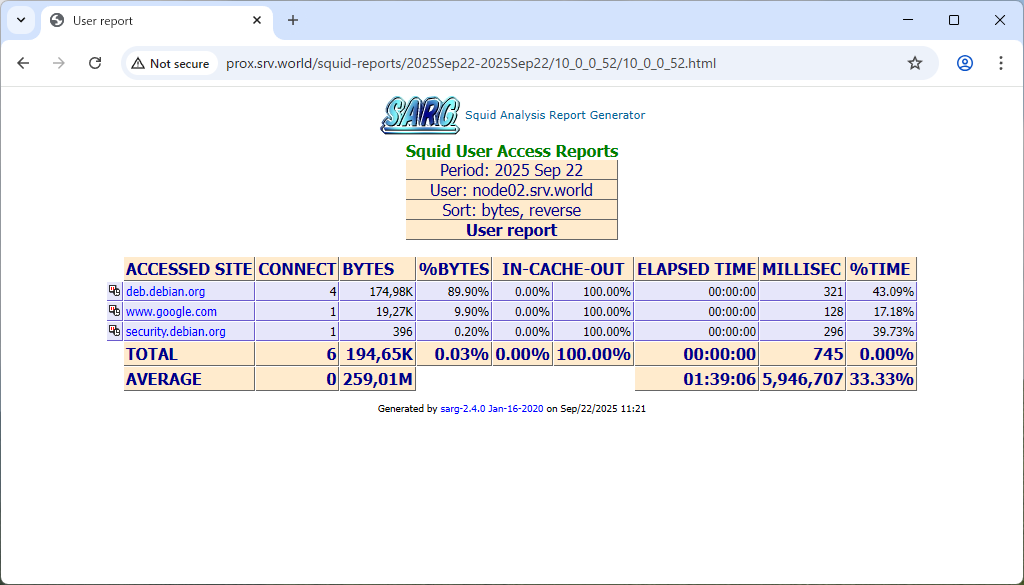The height and width of the screenshot is (585, 1024).
Task: Select the User report tab
Action: click(x=150, y=20)
